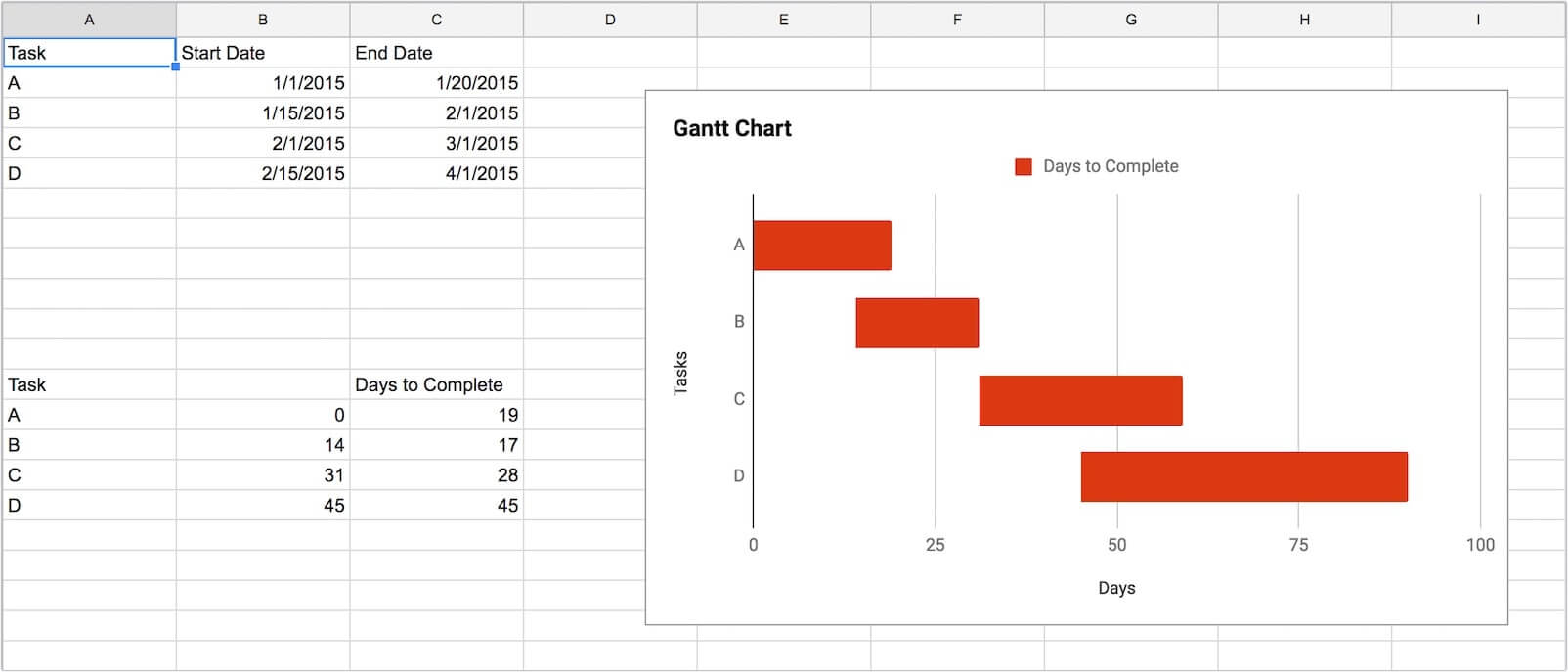The width and height of the screenshot is (1568, 672).
Task: Select the 2/1/2015 cell in End Date column
Action: (437, 113)
